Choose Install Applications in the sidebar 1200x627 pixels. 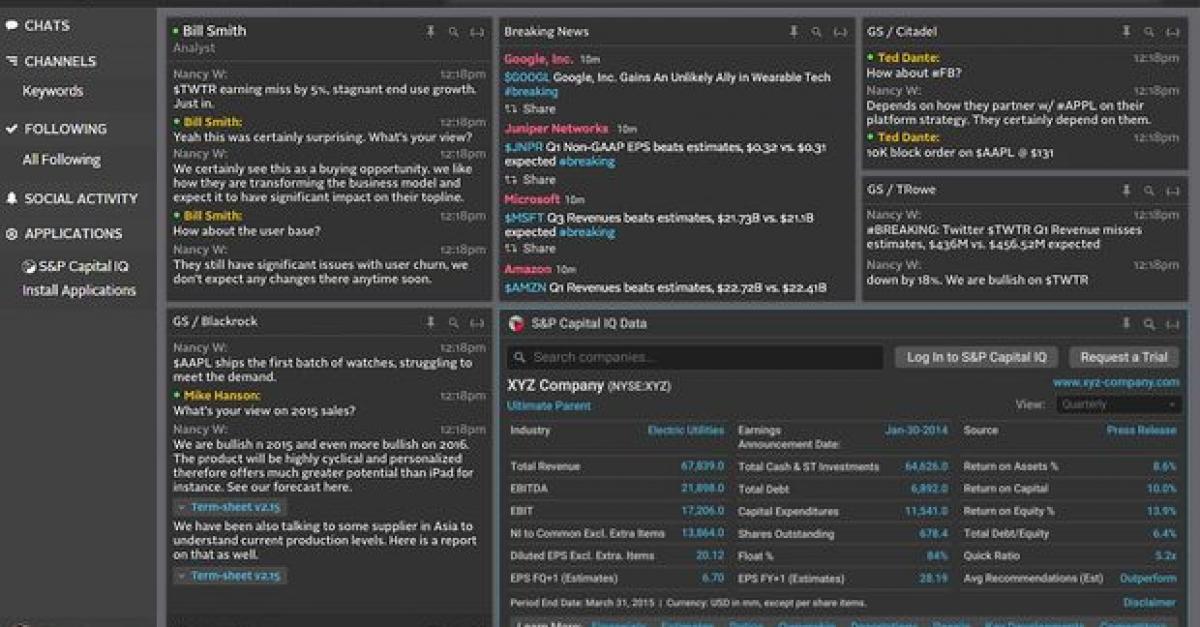pyautogui.click(x=79, y=290)
